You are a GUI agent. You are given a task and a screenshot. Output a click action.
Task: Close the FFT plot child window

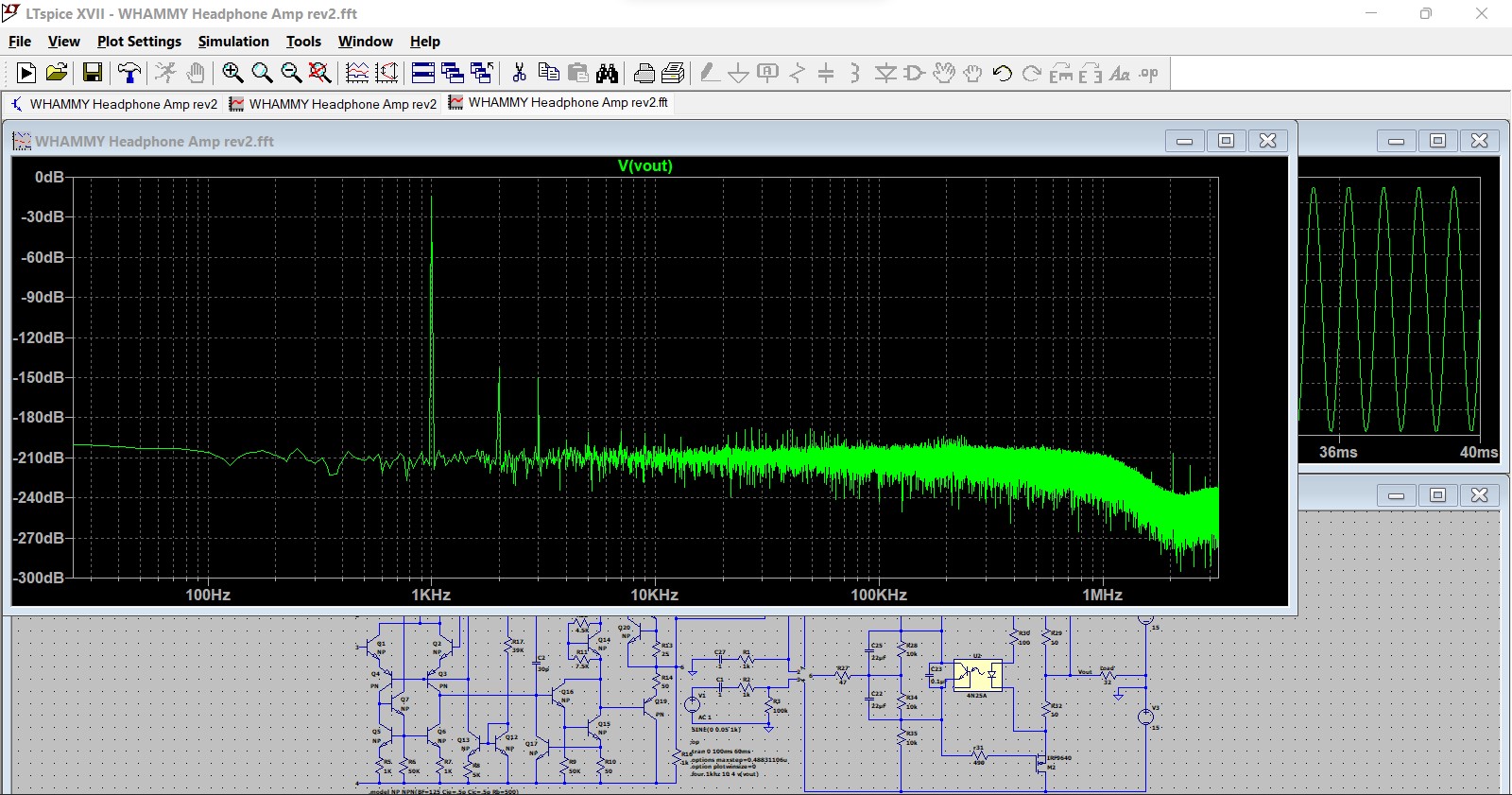click(x=1268, y=141)
